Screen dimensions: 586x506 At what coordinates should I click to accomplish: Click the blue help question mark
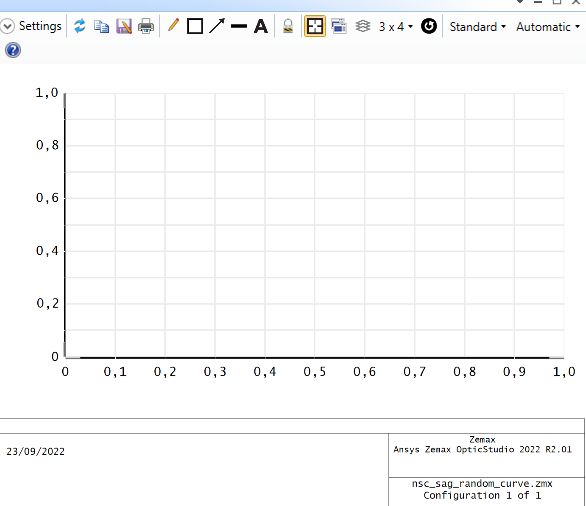click(13, 50)
